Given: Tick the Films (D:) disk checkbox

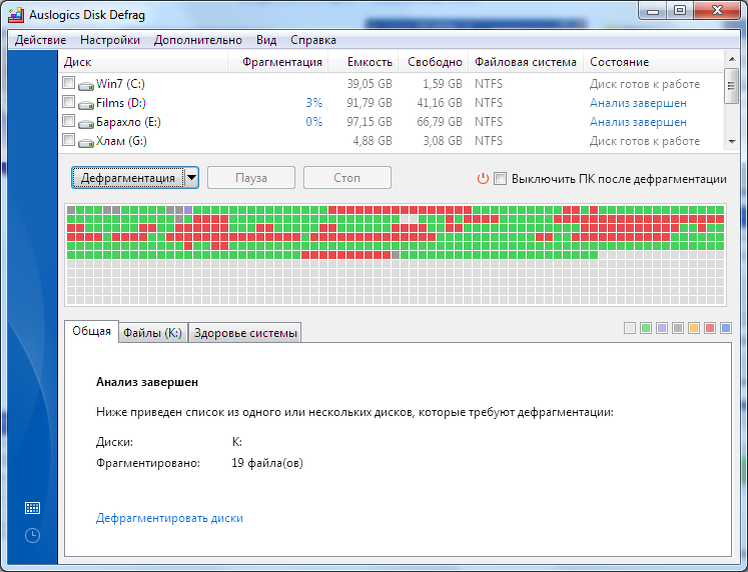Looking at the screenshot, I should 69,102.
